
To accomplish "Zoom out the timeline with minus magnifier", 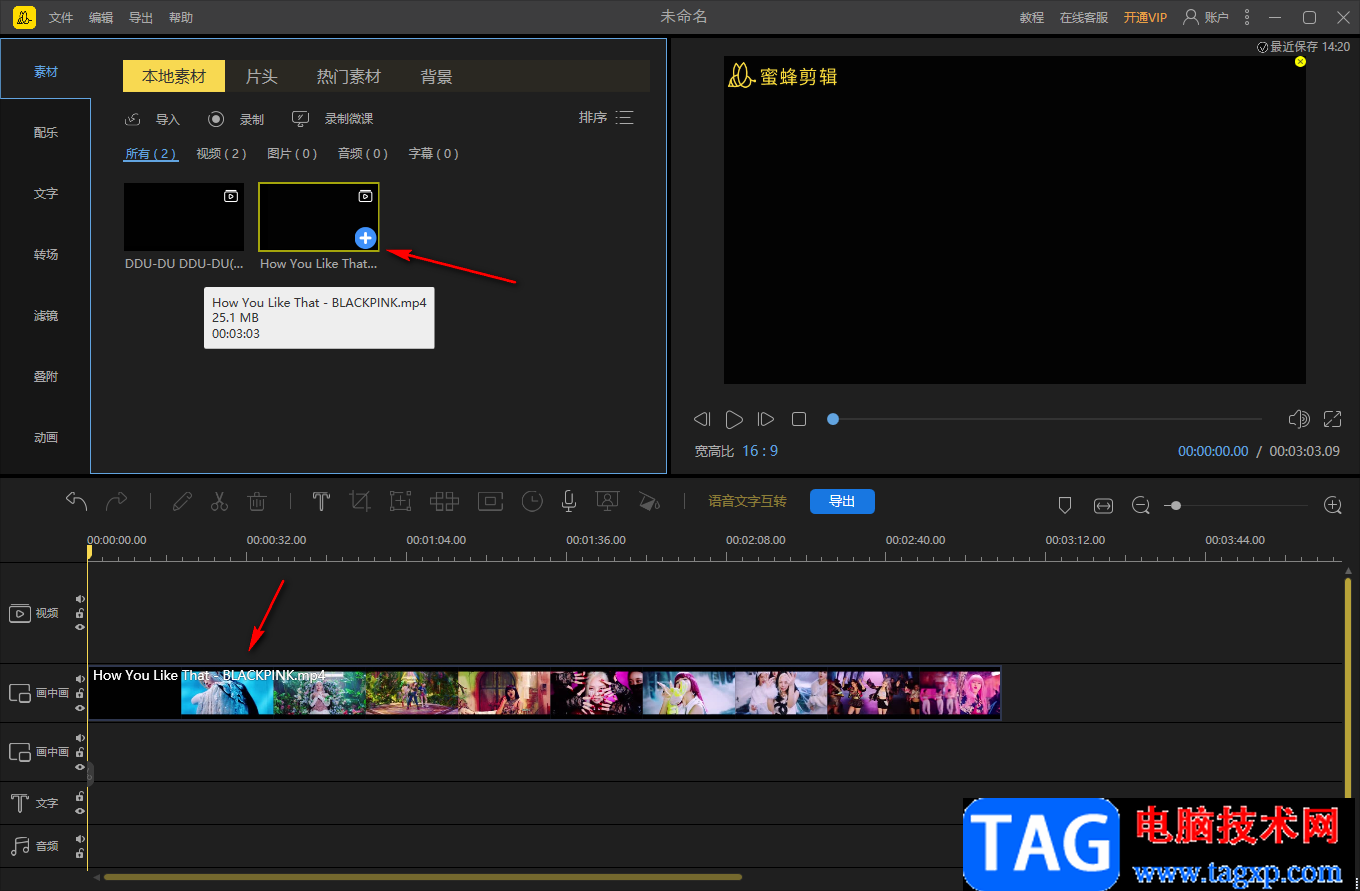I will 1141,506.
